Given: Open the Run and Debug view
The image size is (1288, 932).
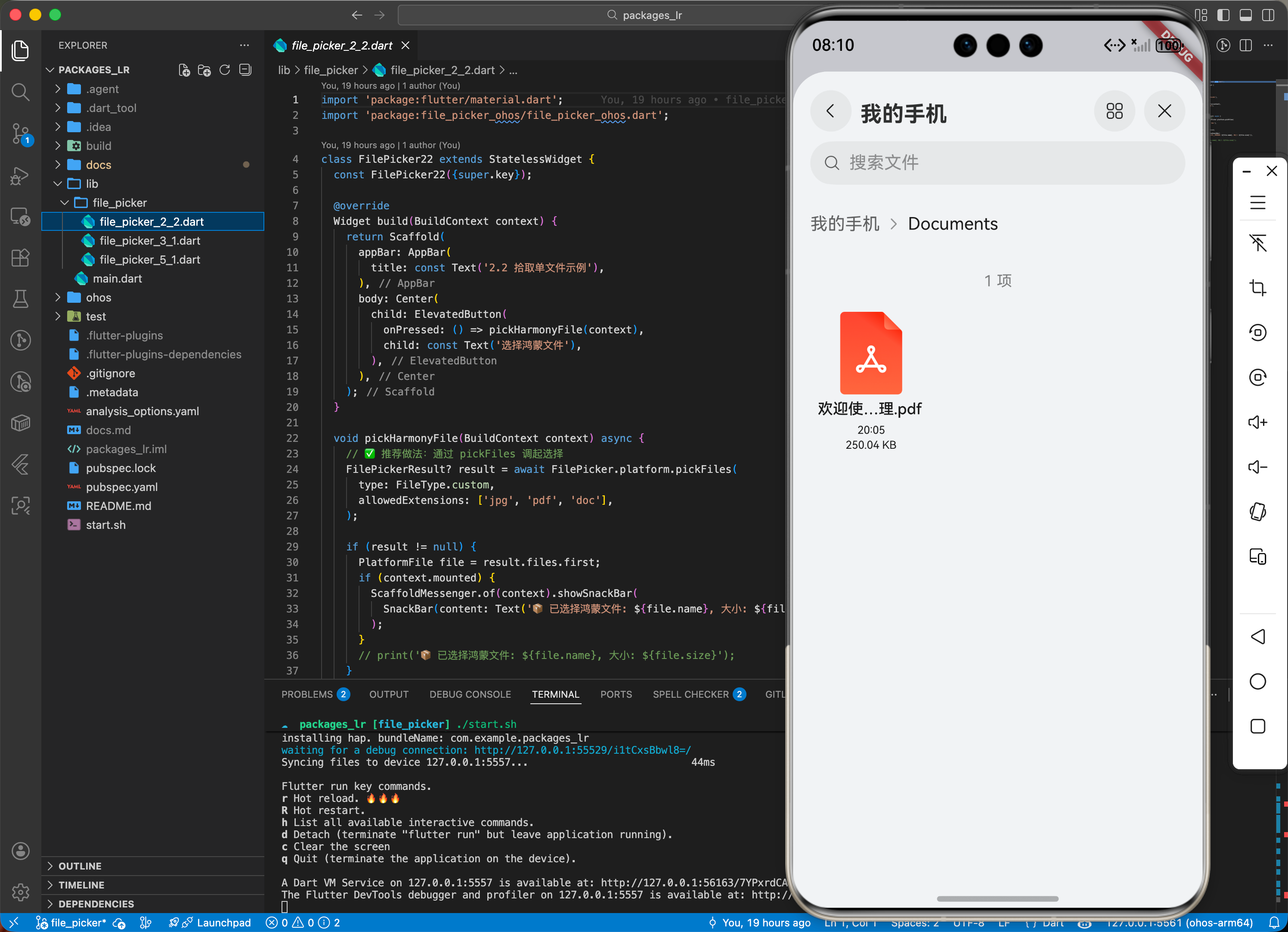Looking at the screenshot, I should point(20,175).
